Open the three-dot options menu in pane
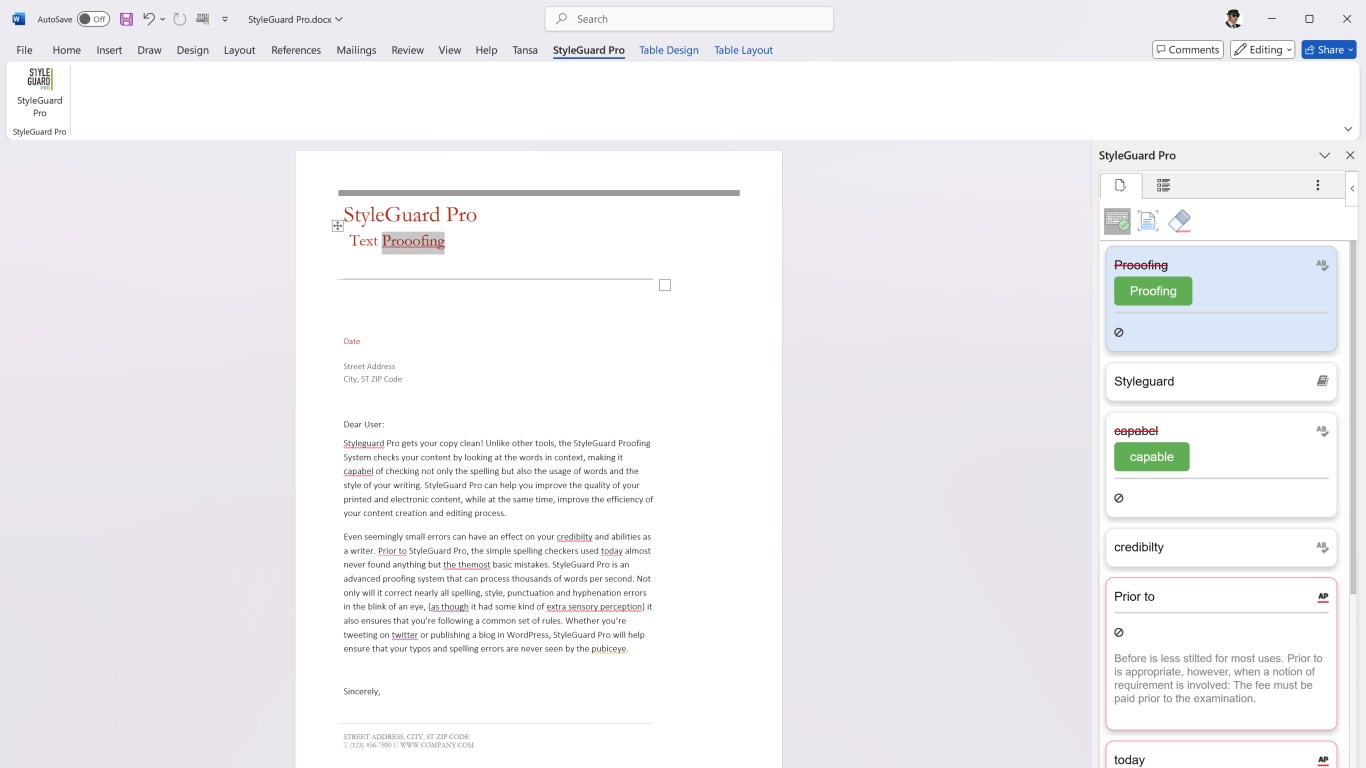Screen dimensions: 1366x768 click(x=1318, y=185)
